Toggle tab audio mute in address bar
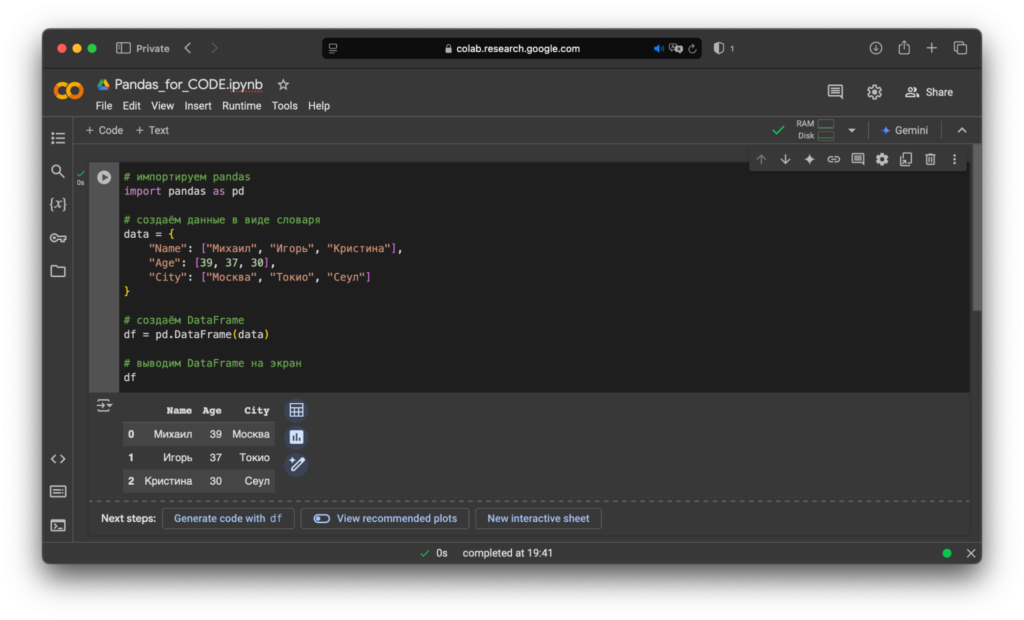Screen dimensions: 1024x620 tap(658, 48)
